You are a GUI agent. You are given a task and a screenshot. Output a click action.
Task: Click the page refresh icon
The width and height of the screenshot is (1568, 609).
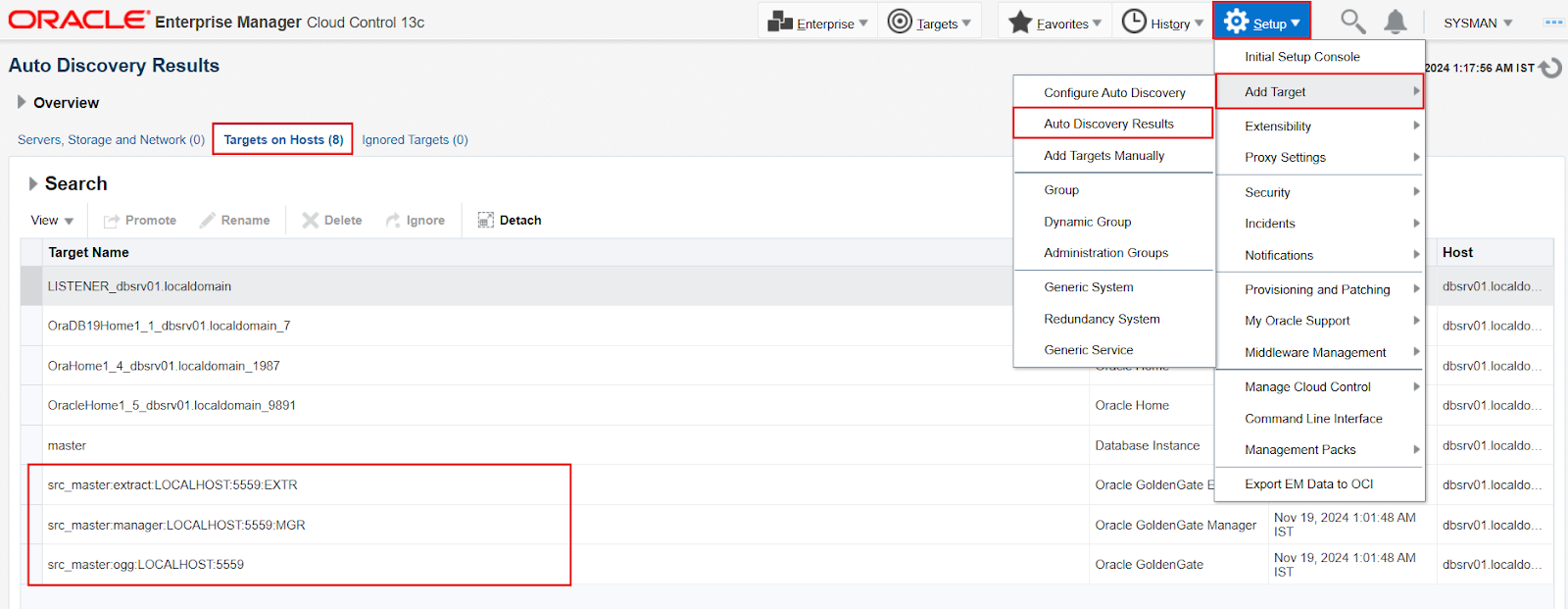[1550, 68]
